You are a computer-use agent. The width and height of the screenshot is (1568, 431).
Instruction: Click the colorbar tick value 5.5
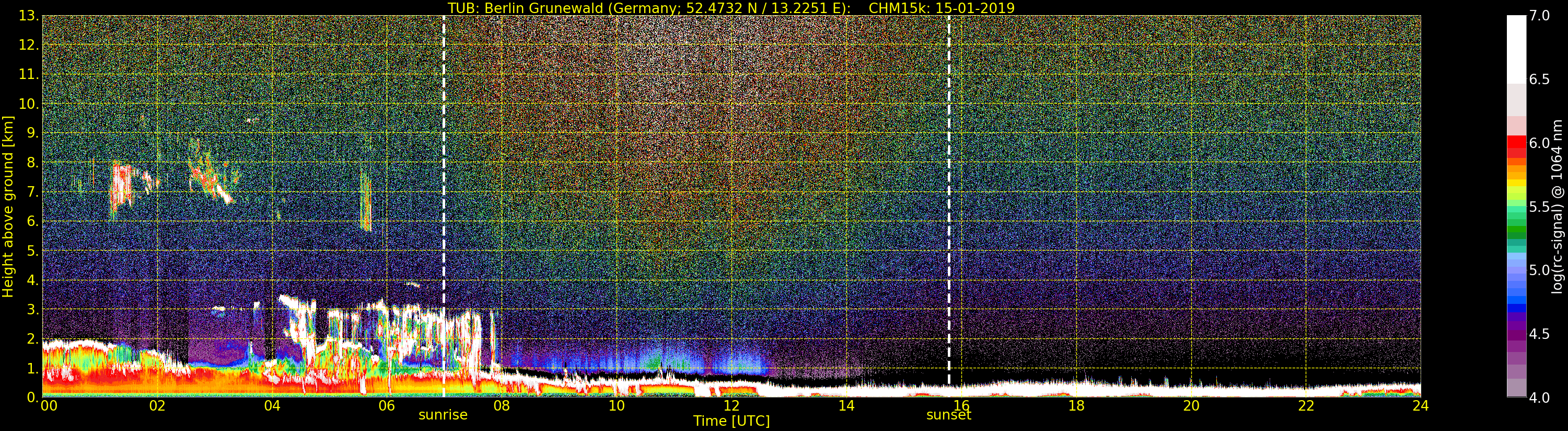(x=1539, y=207)
